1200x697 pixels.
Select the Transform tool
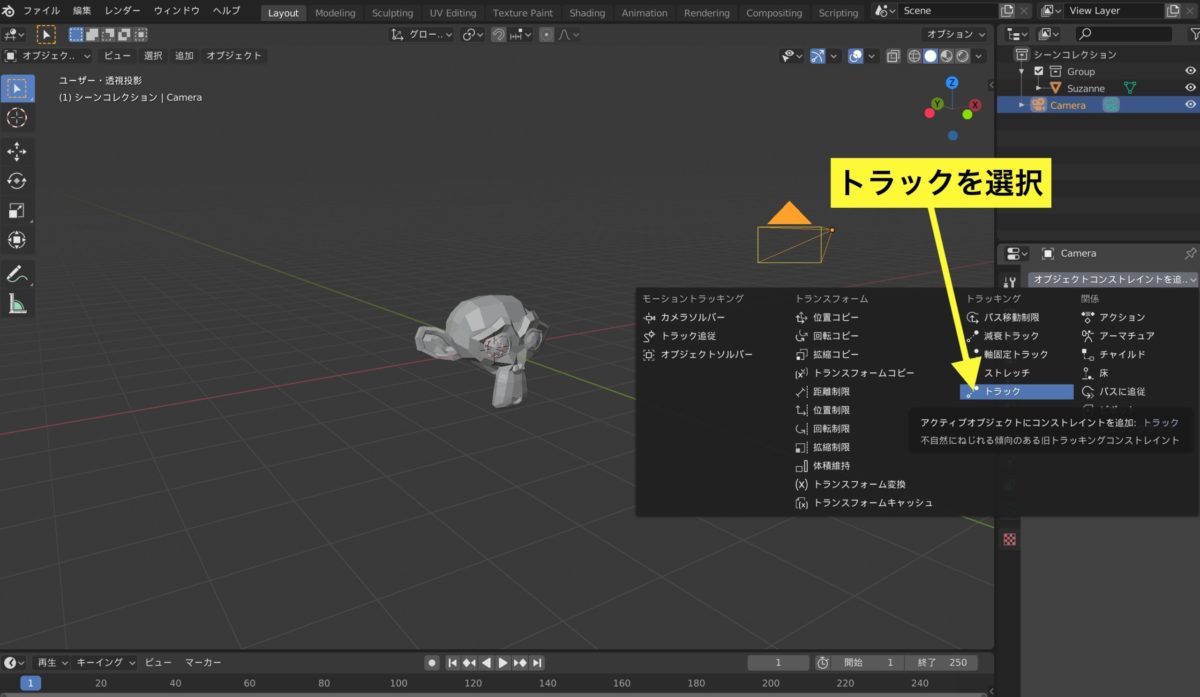point(17,240)
